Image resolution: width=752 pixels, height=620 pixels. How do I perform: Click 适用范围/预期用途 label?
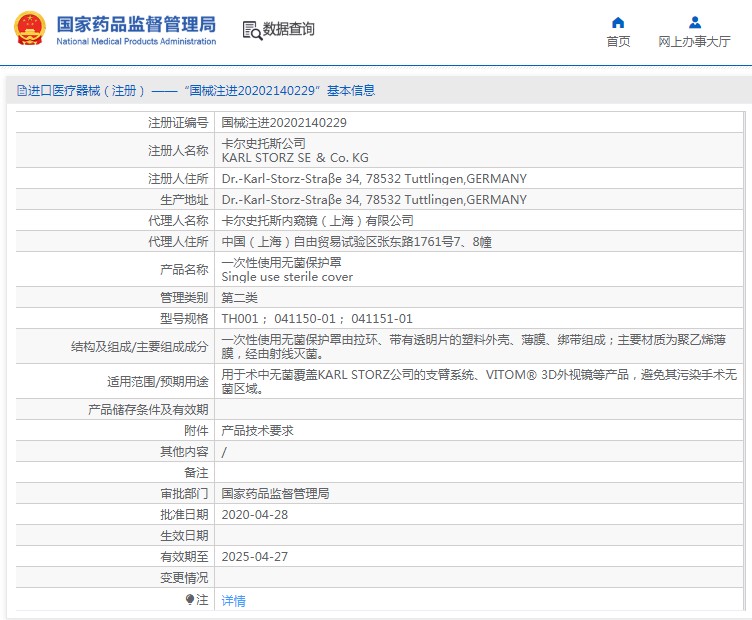click(x=158, y=382)
